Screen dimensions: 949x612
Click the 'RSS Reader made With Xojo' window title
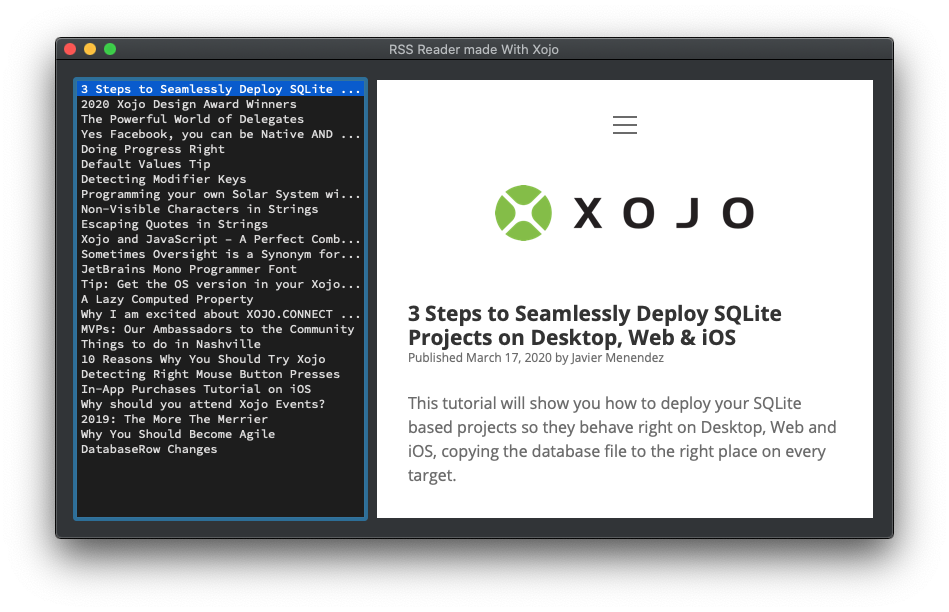pos(474,50)
